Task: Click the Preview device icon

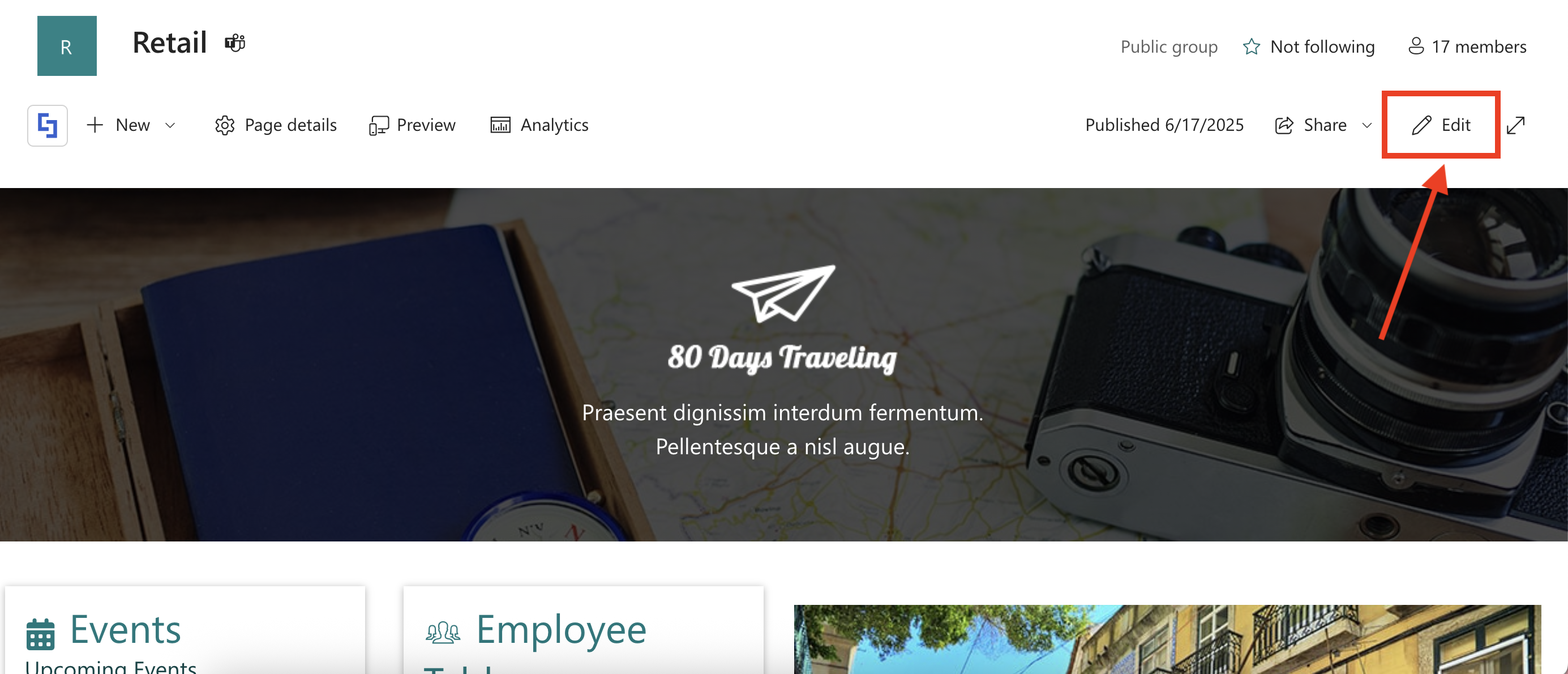Action: tap(379, 125)
